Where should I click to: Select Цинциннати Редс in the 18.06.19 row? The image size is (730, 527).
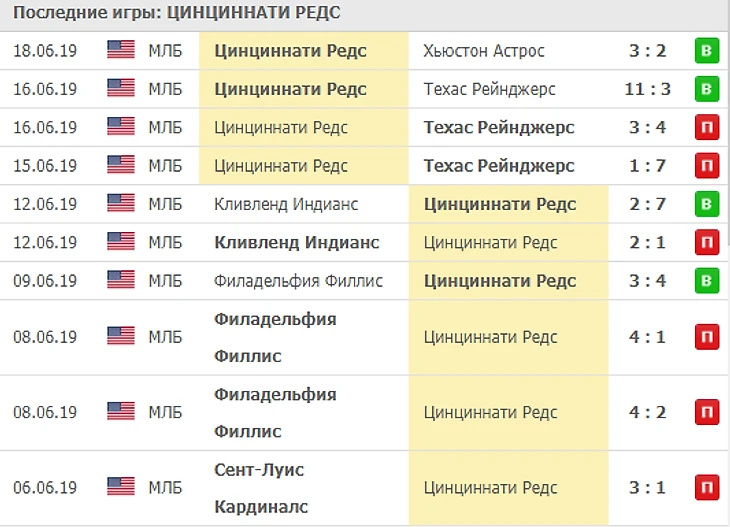(290, 51)
